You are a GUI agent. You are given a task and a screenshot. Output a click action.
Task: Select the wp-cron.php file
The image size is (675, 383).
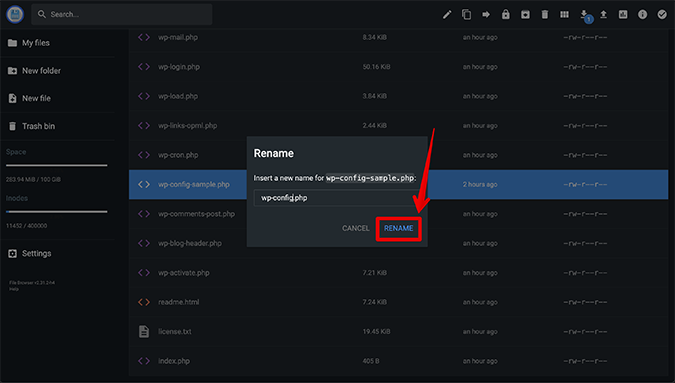[x=398, y=155]
